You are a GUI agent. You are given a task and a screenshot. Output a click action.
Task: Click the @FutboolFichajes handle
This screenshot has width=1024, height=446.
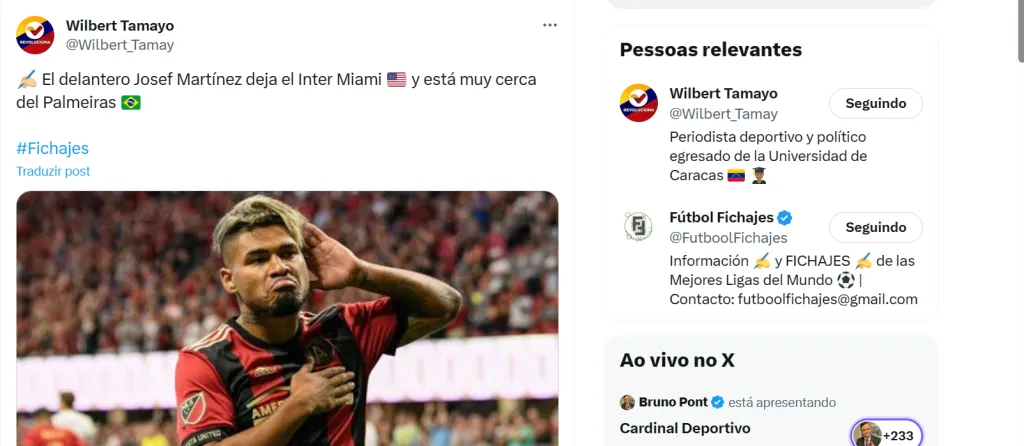click(728, 238)
